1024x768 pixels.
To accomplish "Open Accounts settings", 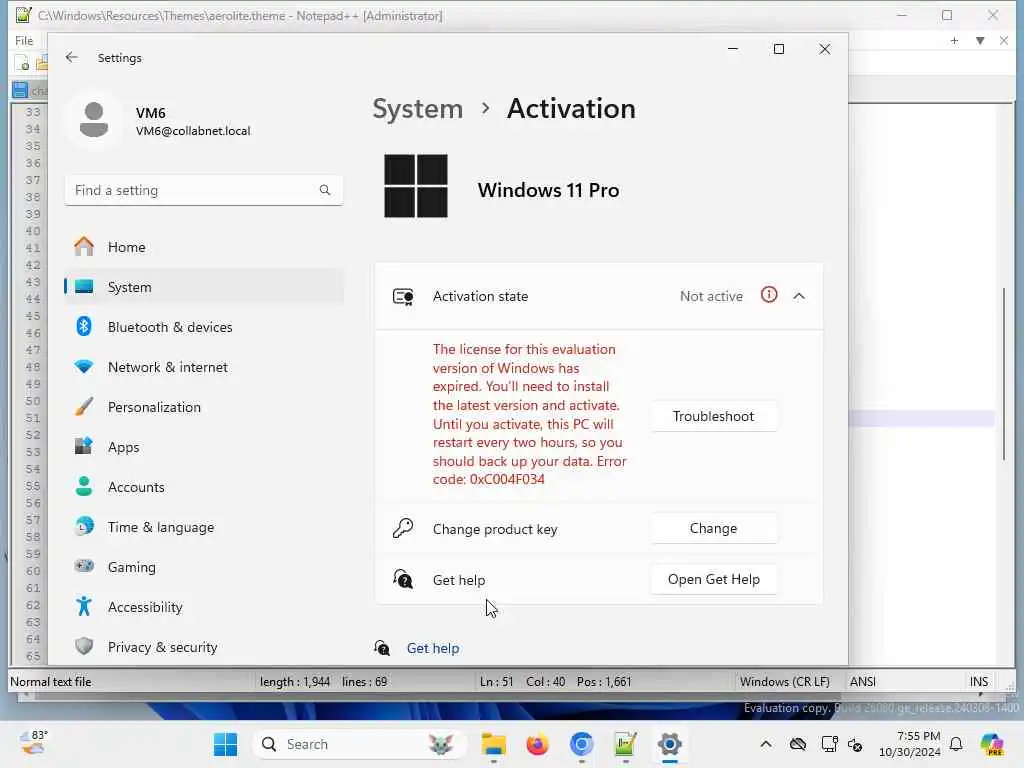I will click(x=204, y=487).
